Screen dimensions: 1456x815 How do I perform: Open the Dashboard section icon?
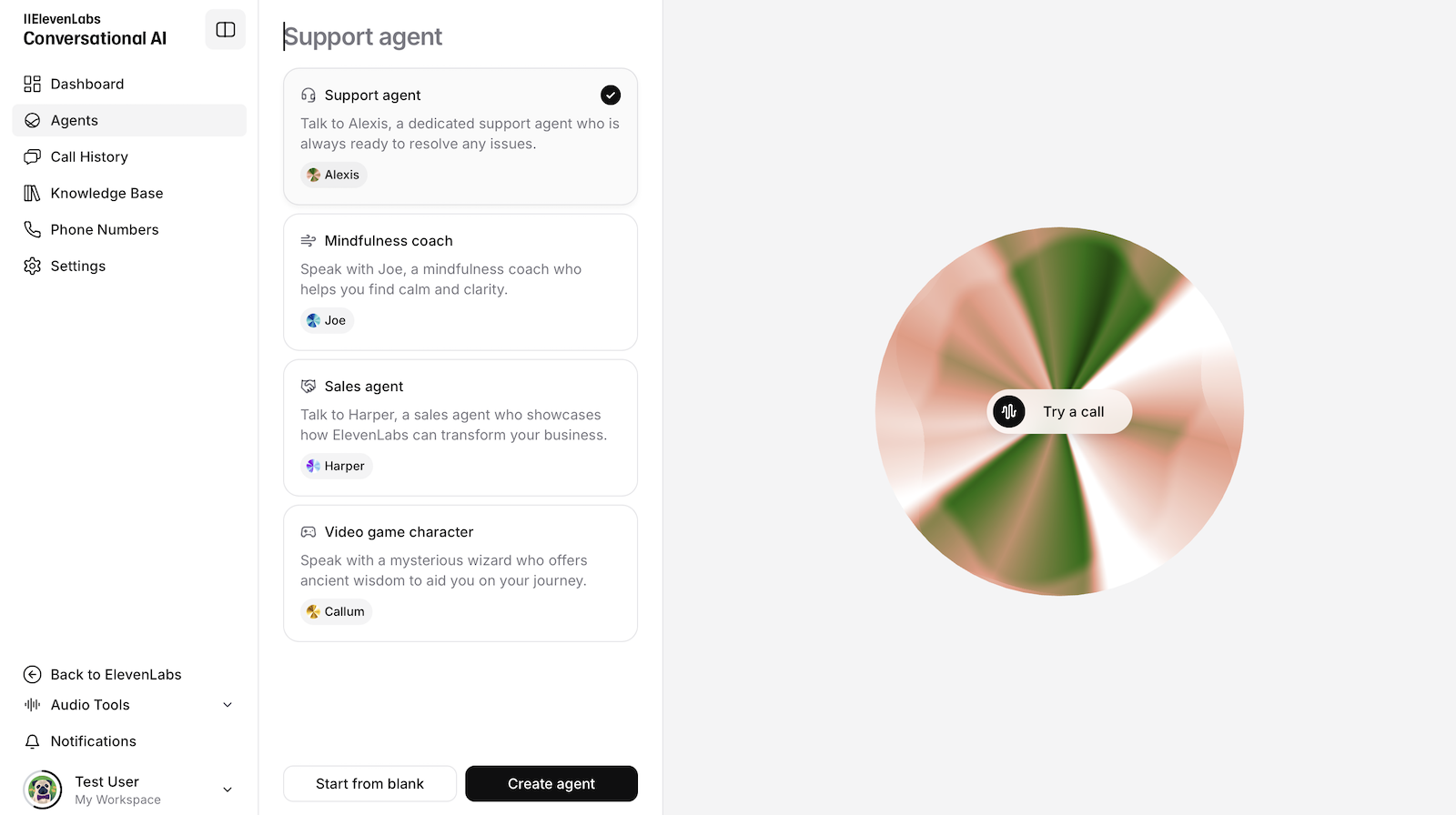(32, 84)
